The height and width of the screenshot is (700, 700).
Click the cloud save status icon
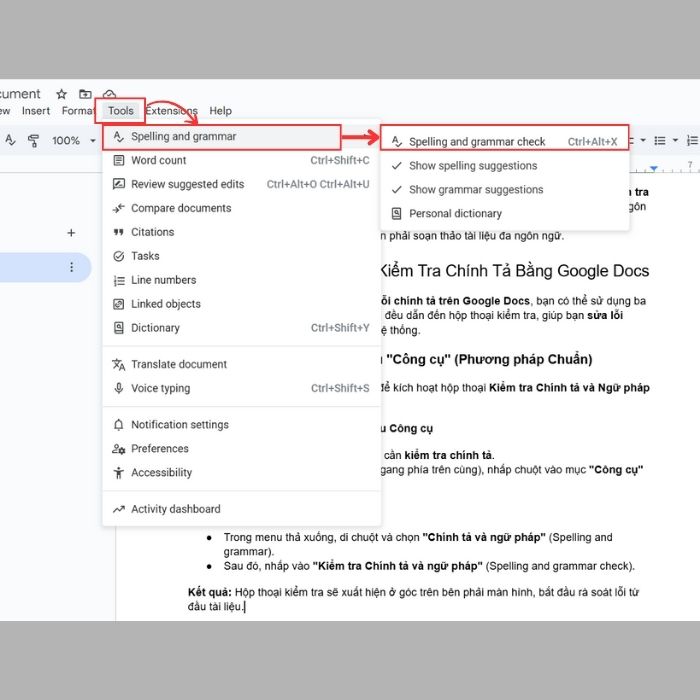(x=109, y=93)
